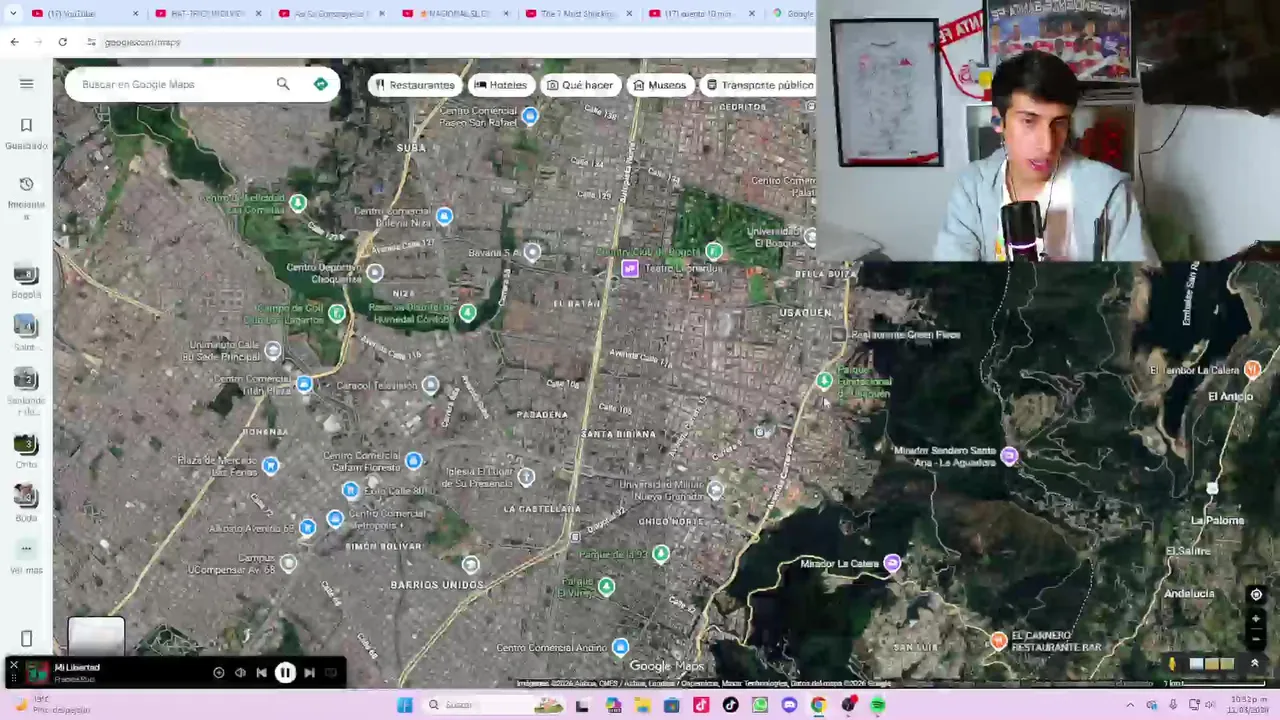Open the Google Maps hamburger menu
Viewport: 1280px width, 720px height.
point(27,84)
